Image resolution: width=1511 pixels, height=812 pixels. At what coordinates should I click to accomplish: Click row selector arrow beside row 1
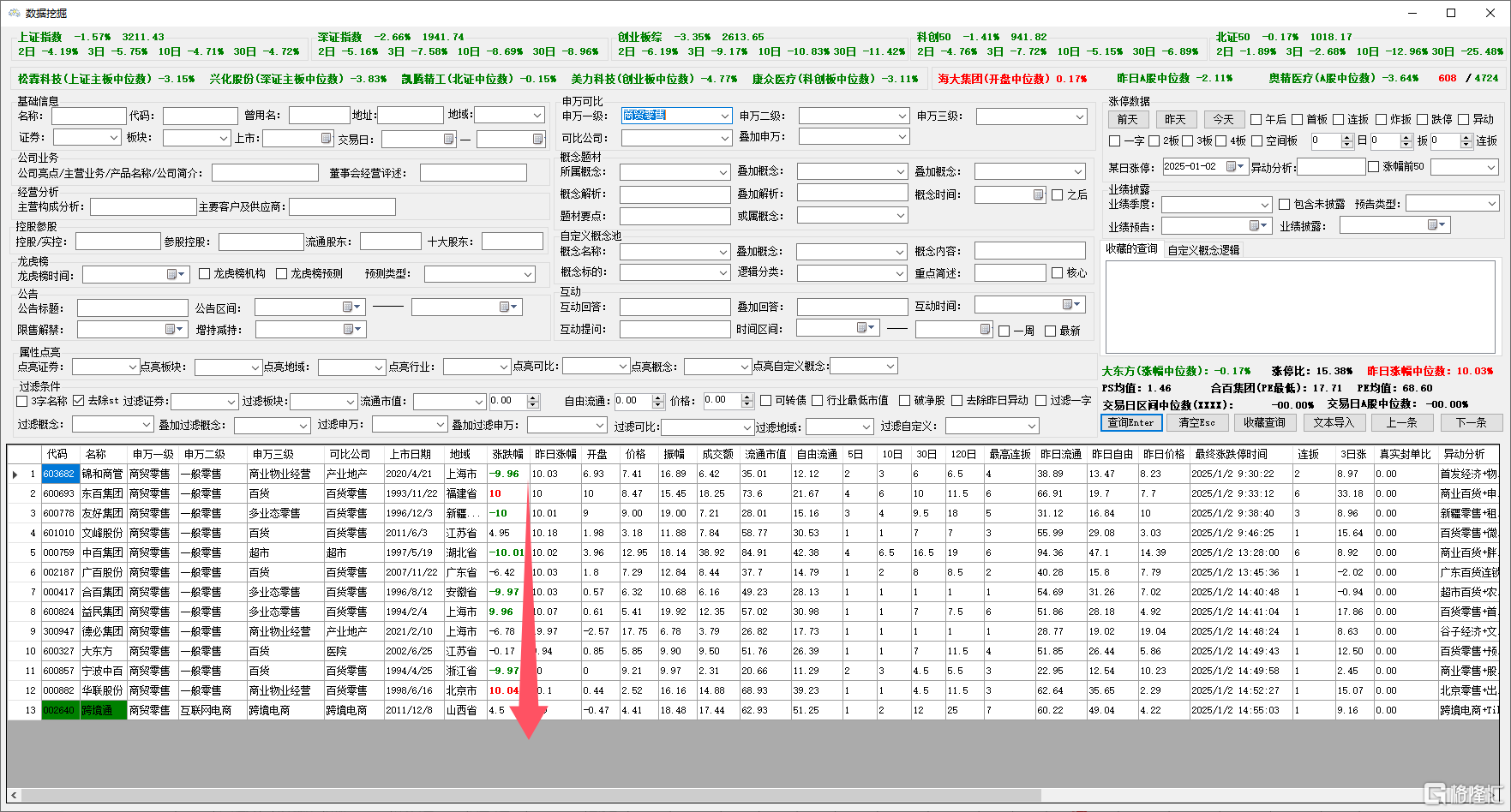click(15, 474)
